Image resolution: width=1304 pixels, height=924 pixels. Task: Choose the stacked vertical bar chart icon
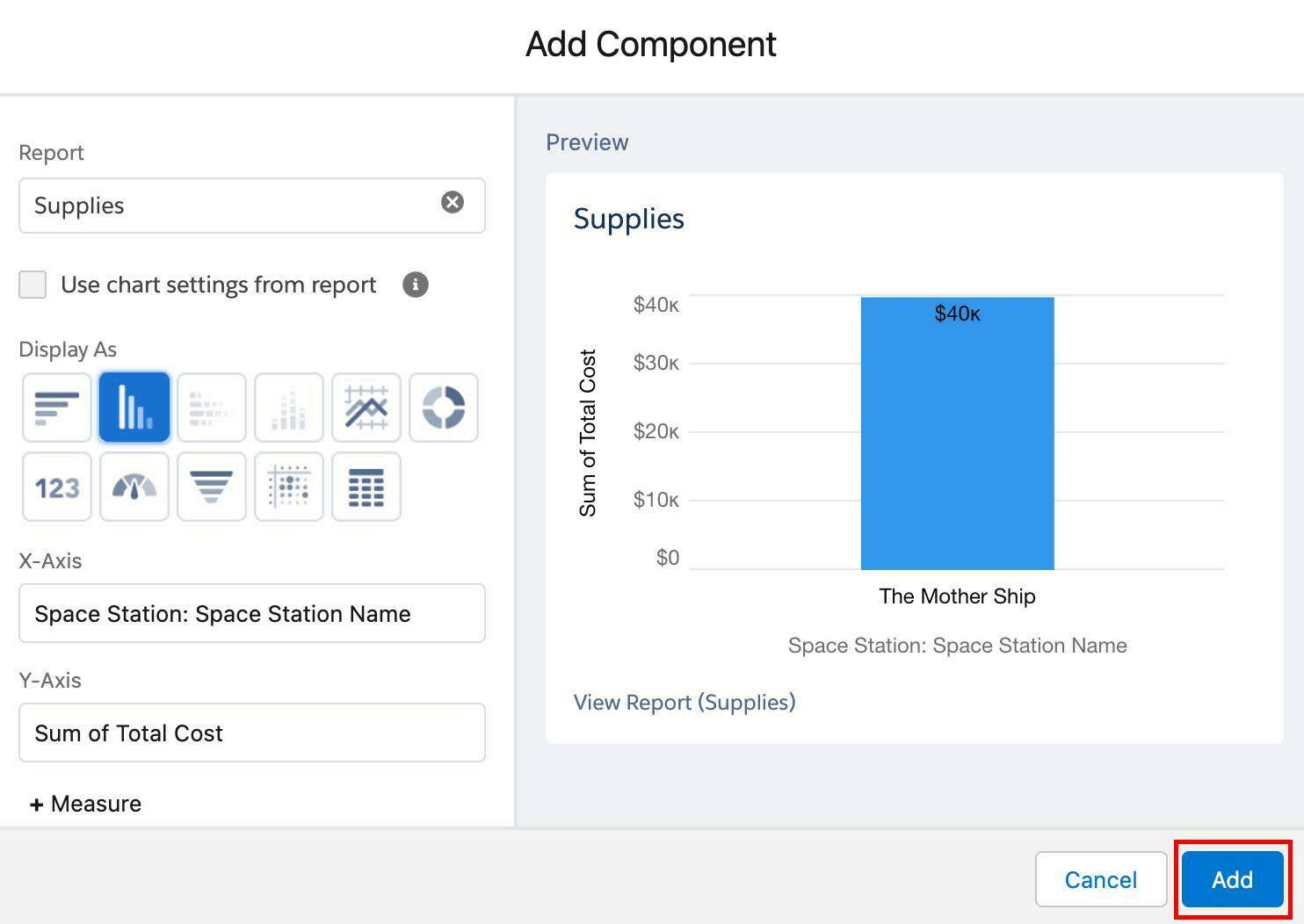(289, 408)
